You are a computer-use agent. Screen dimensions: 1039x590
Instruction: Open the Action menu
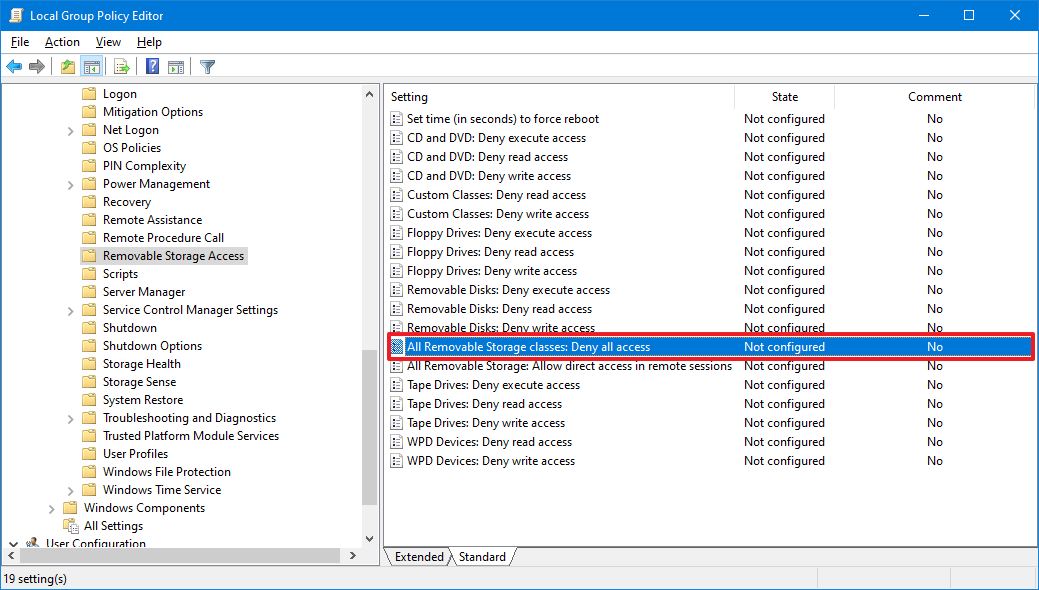[62, 42]
